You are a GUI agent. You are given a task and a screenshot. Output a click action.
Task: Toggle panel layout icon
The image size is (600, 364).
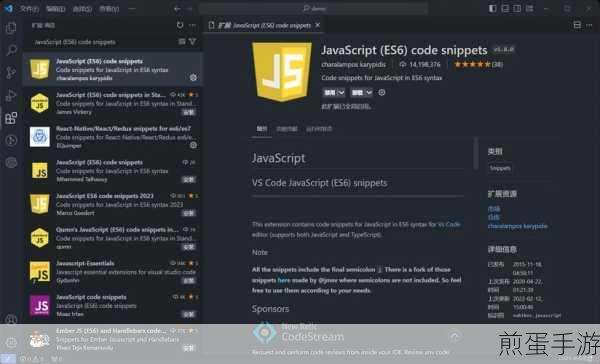point(505,8)
